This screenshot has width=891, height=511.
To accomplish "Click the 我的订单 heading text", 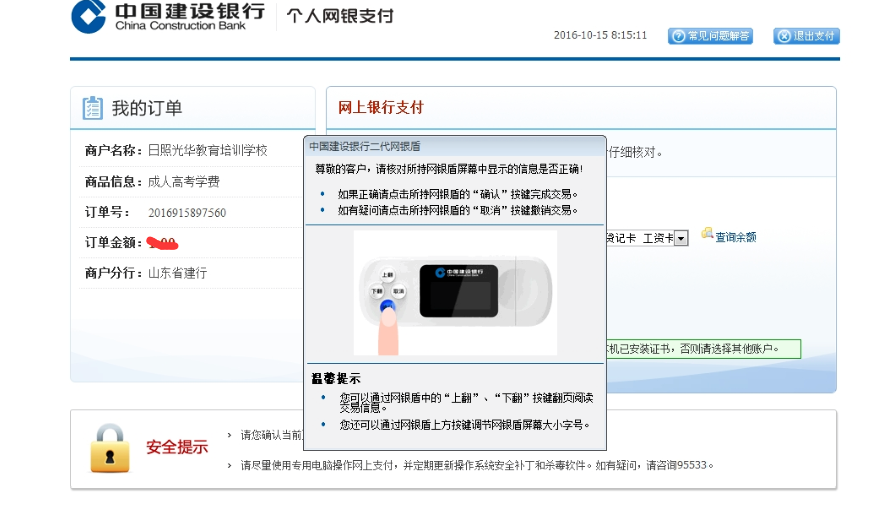I will (x=147, y=108).
